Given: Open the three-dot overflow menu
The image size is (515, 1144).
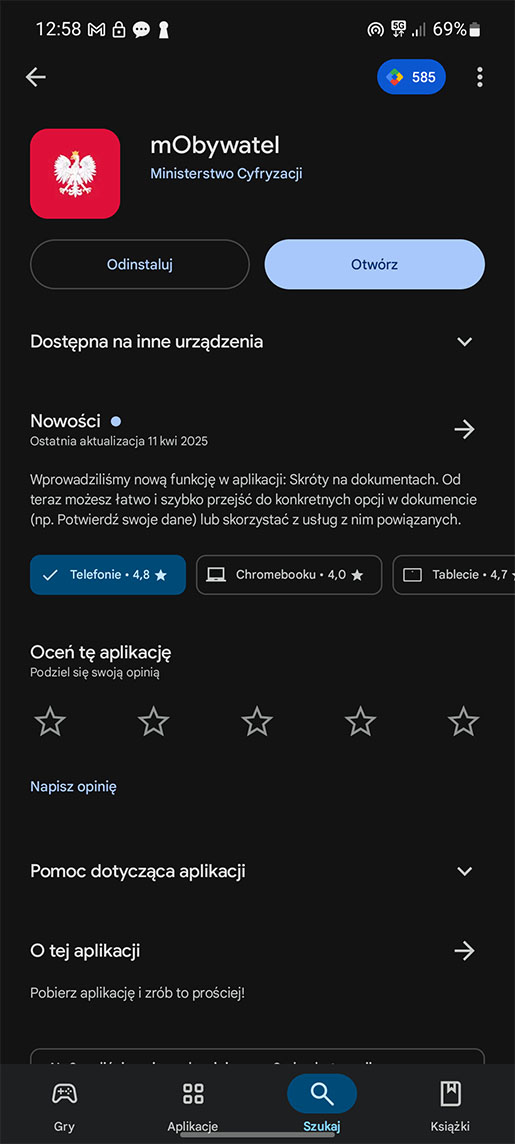Looking at the screenshot, I should coord(479,77).
